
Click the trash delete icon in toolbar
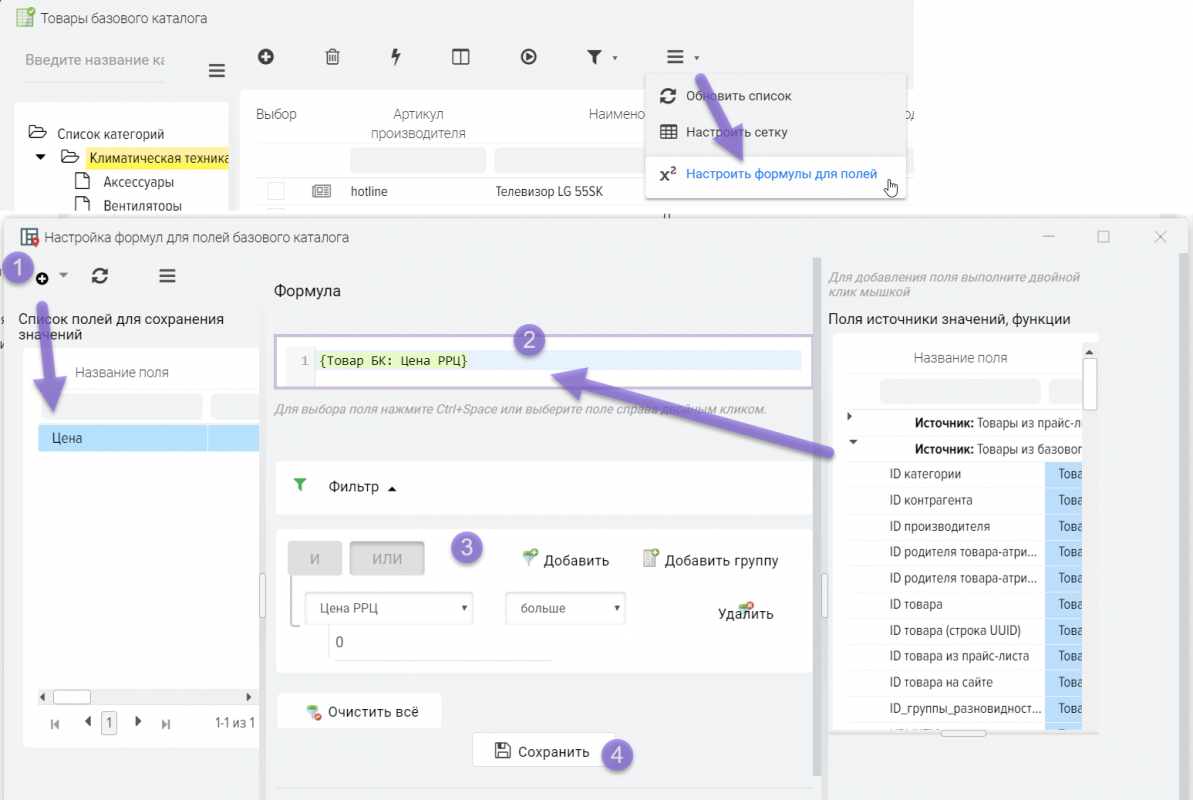point(333,57)
